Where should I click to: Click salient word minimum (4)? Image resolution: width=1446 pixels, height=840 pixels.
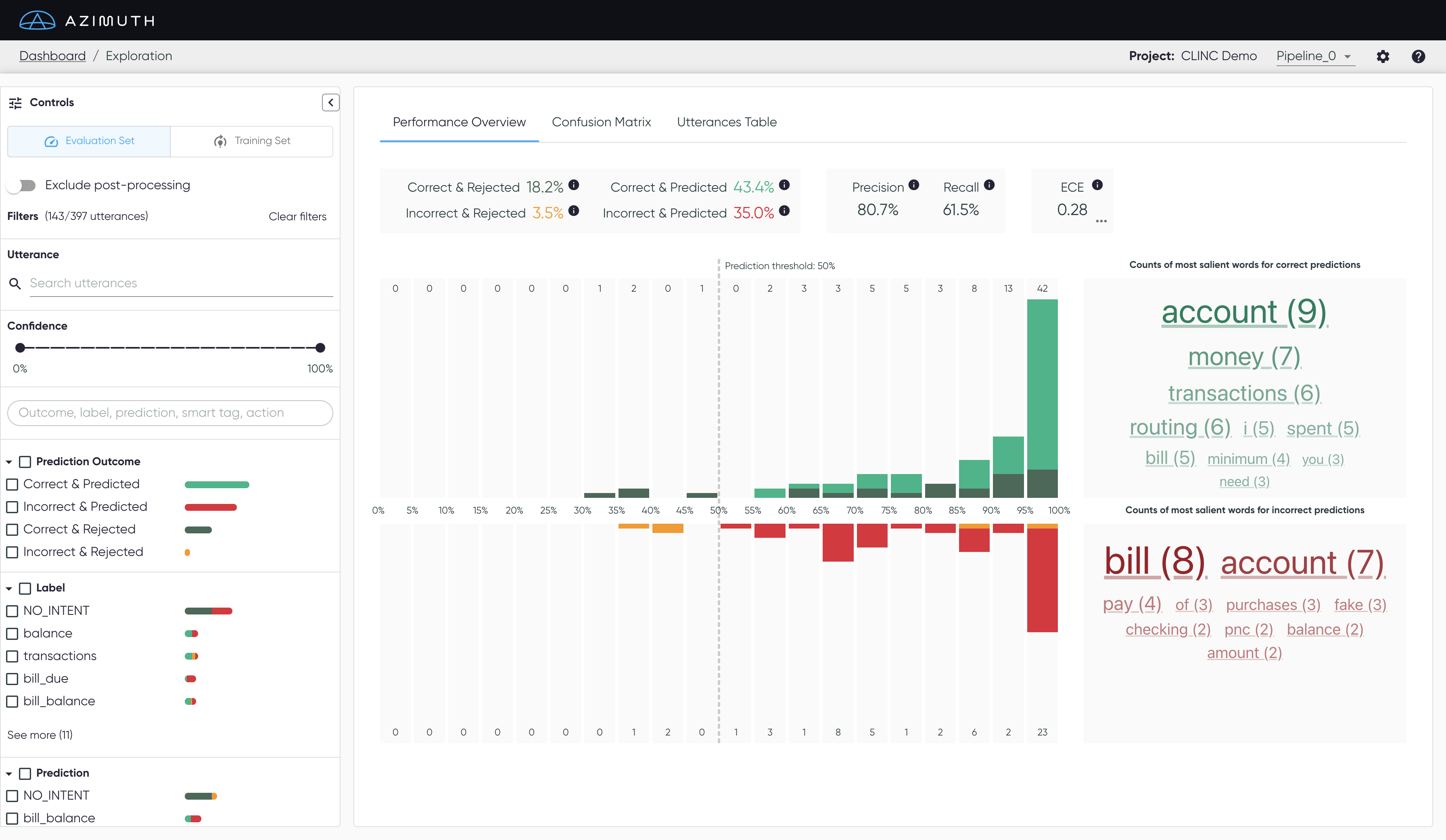(x=1249, y=459)
